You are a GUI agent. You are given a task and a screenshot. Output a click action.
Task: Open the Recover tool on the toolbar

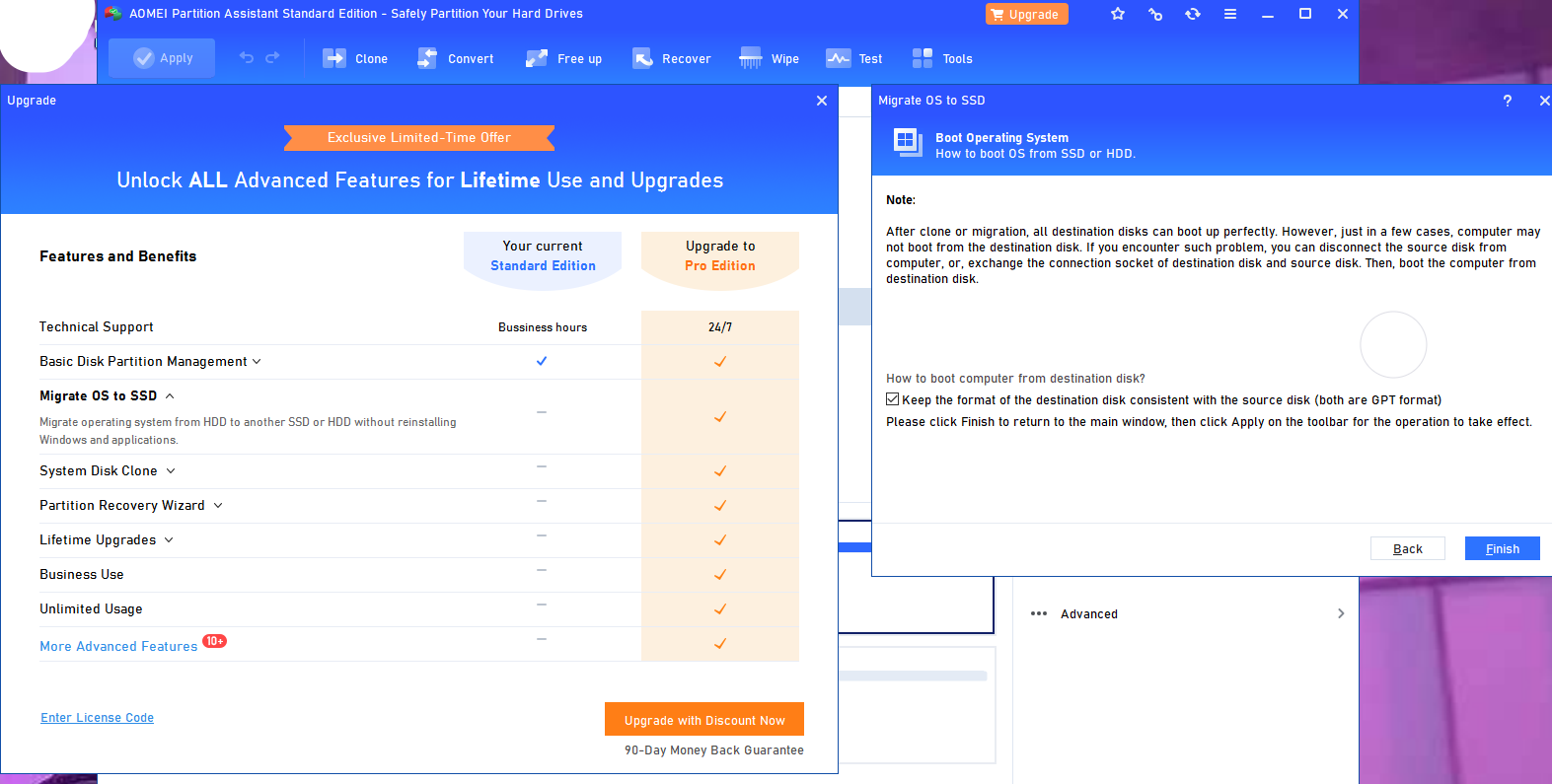pos(671,59)
